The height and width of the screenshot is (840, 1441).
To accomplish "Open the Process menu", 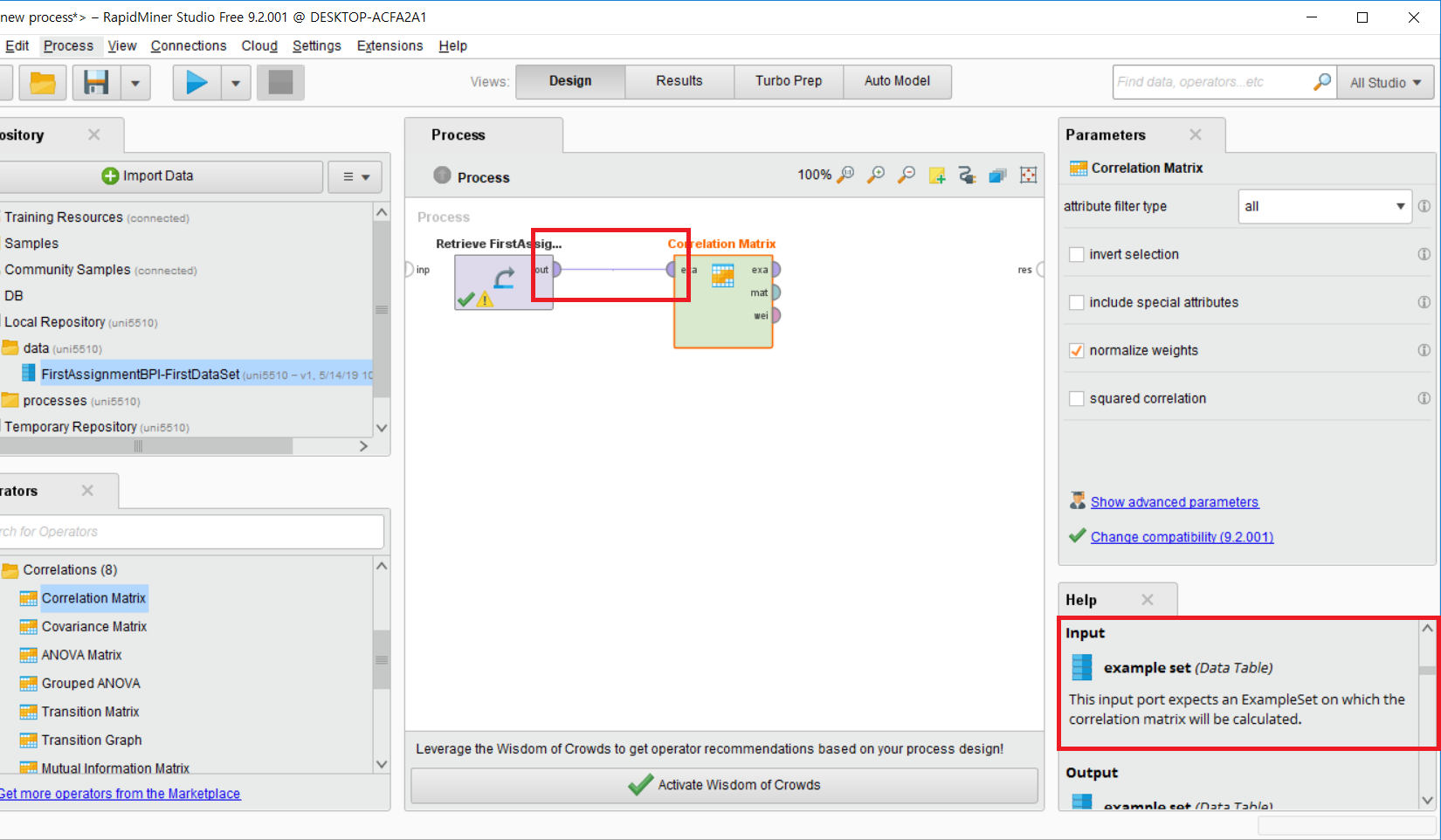I will pos(68,45).
